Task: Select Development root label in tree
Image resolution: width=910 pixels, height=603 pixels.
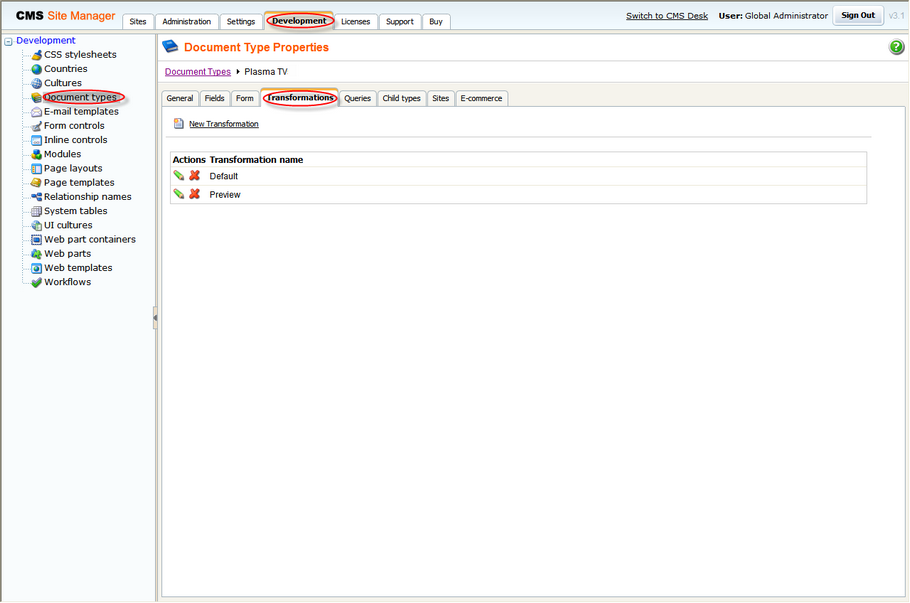Action: tap(46, 41)
